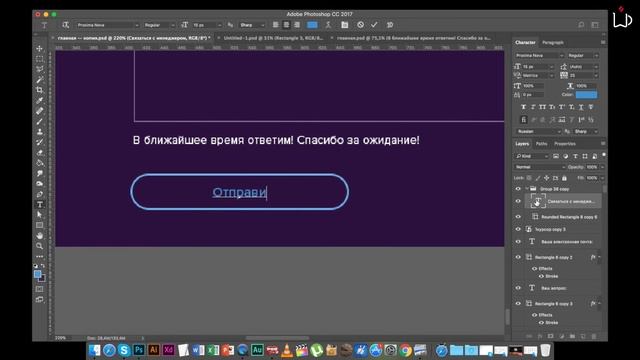Select the Hand tool
The height and width of the screenshot is (360, 640).
[40, 236]
